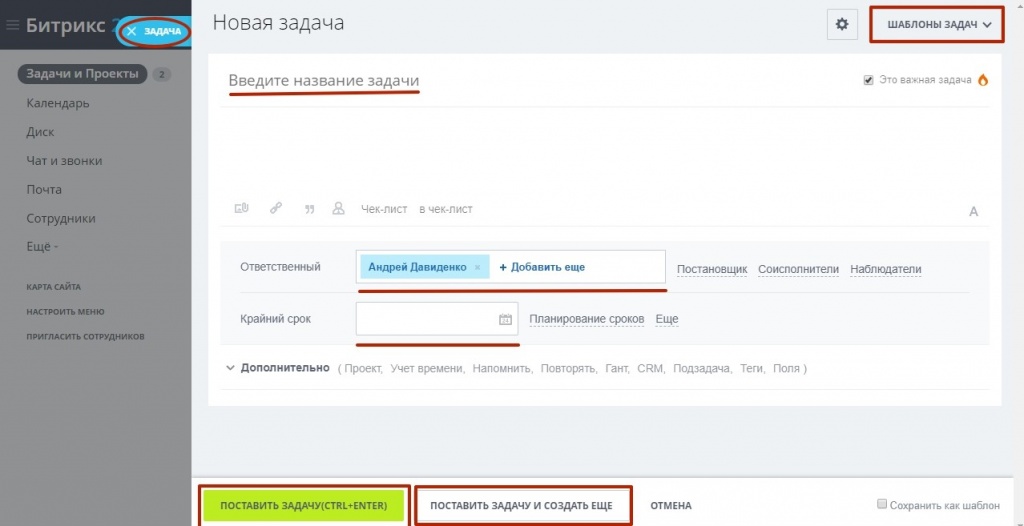Open the 'Шаблоны задач' dropdown
Image resolution: width=1024 pixels, height=526 pixels.
tap(936, 25)
